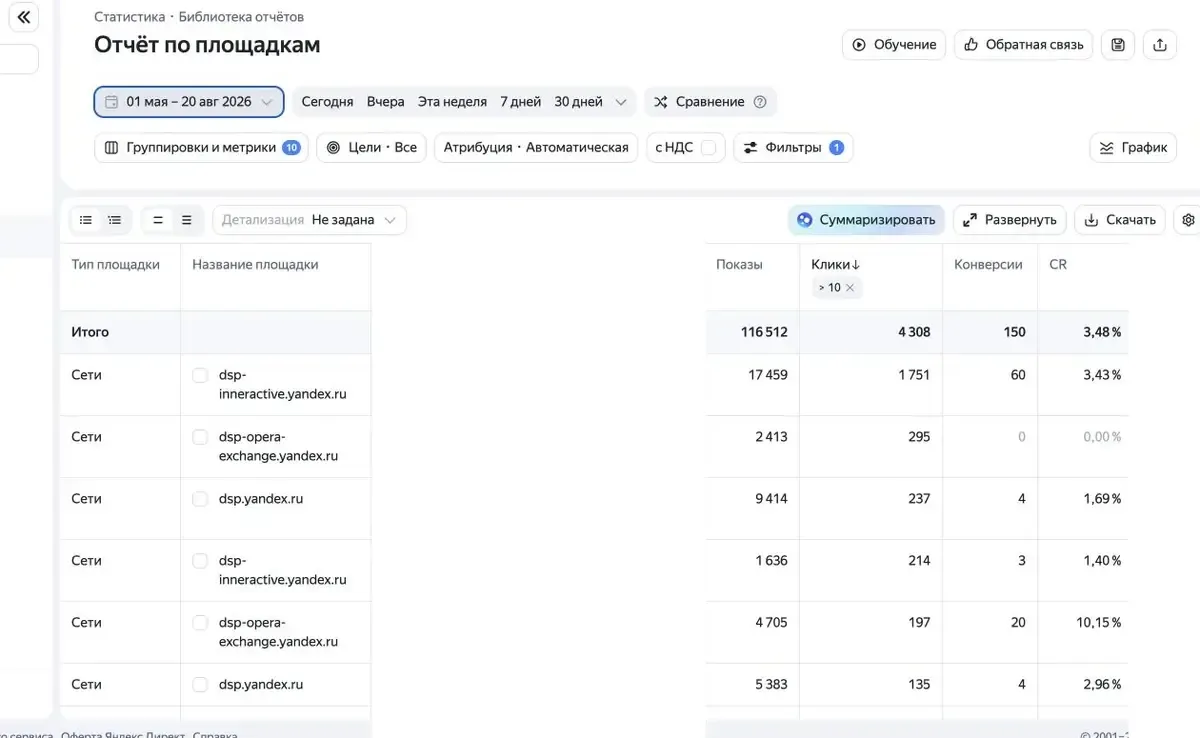The image size is (1200, 738).
Task: Open the date range 01 мая – 20 авг 2026
Action: (189, 102)
